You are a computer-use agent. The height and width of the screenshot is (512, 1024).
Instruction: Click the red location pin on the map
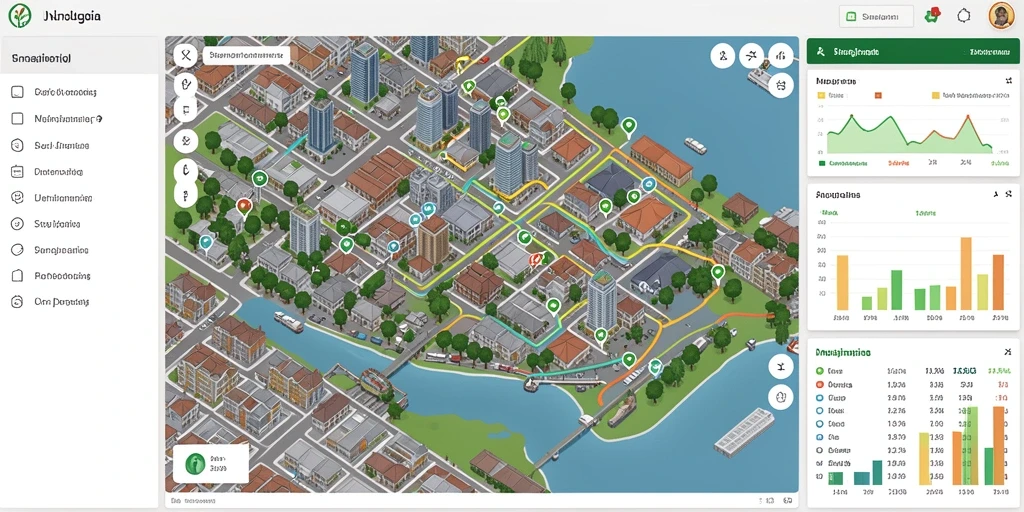244,207
